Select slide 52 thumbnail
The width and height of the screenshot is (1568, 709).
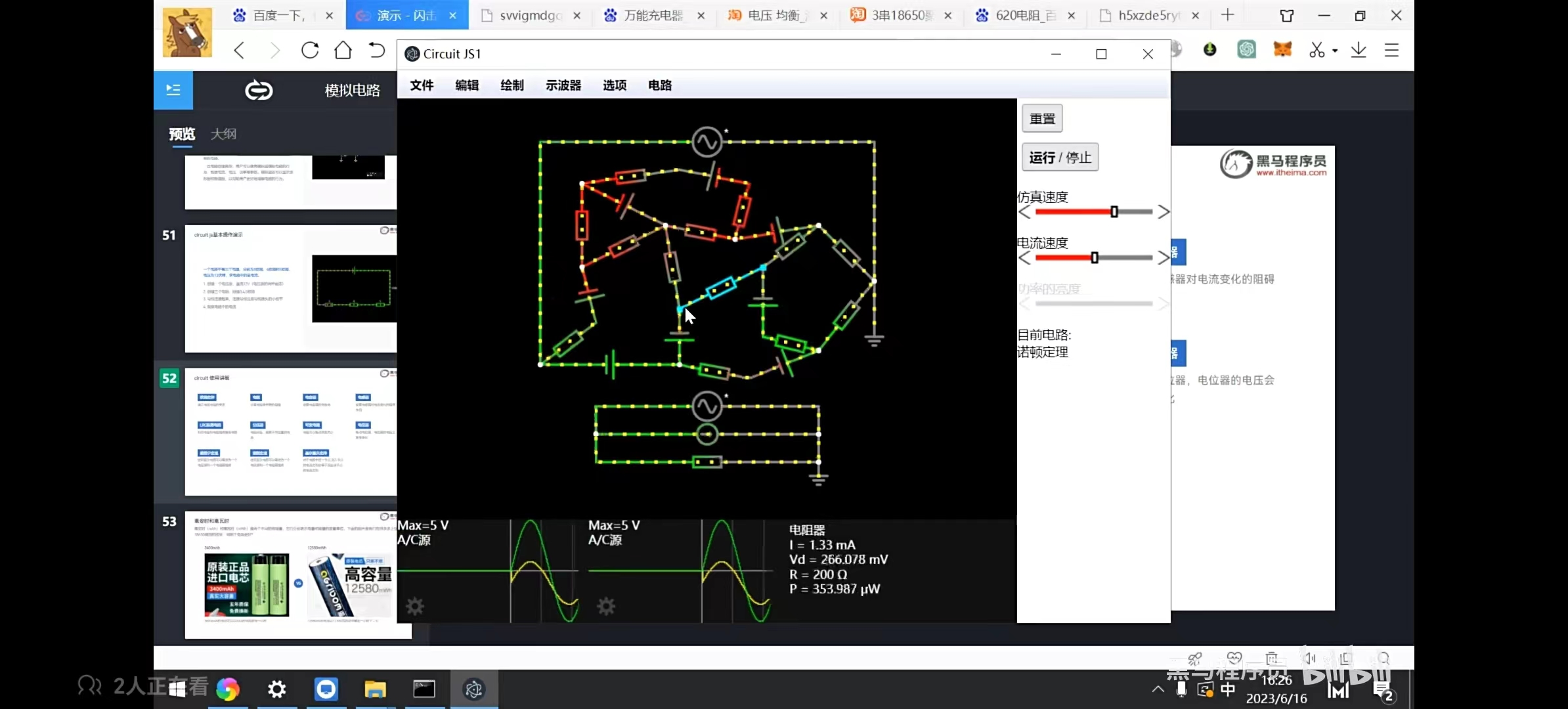point(290,431)
